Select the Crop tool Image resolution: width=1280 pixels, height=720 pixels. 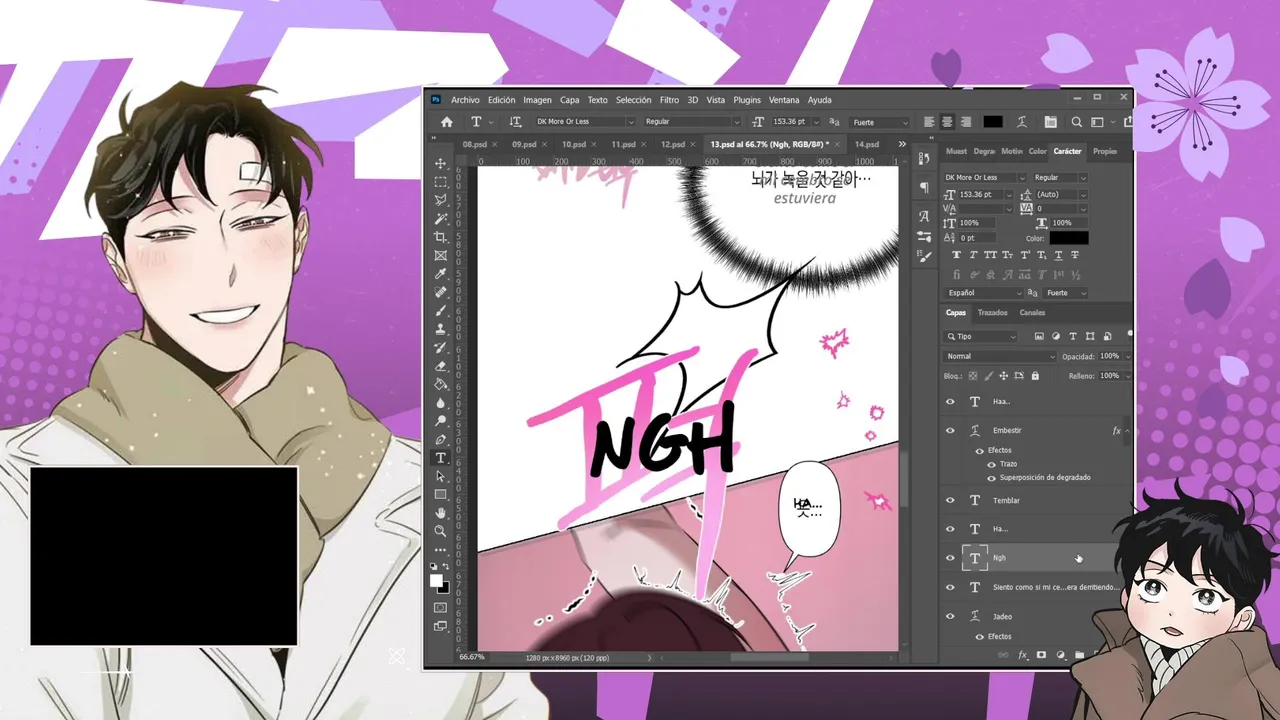(440, 237)
